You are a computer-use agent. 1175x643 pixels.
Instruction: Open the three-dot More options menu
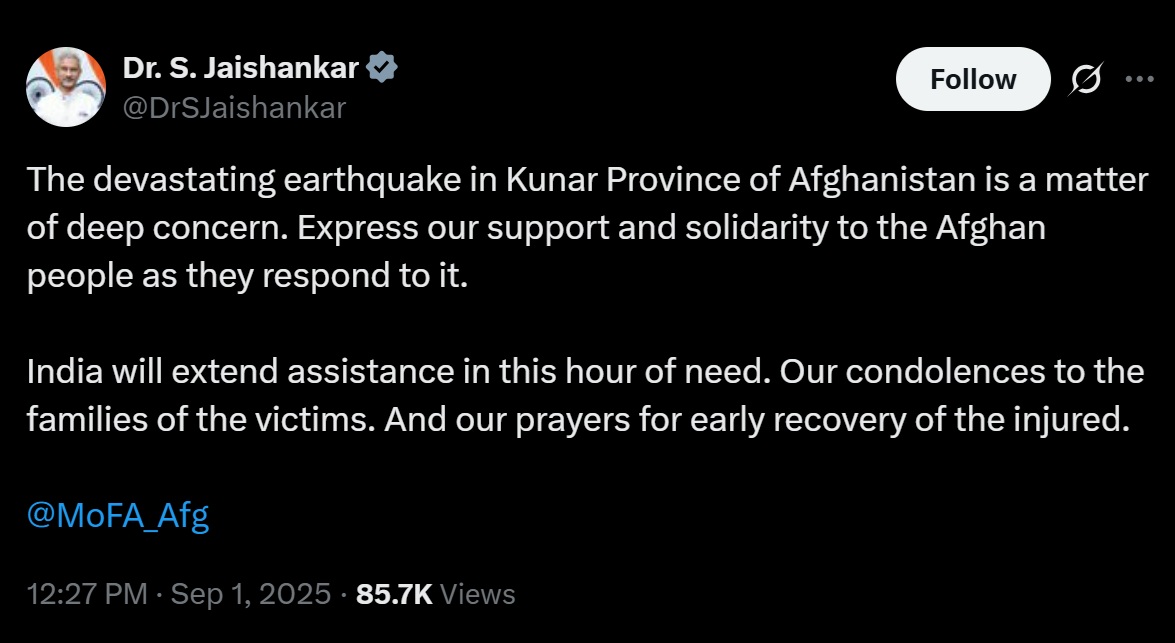[x=1140, y=79]
